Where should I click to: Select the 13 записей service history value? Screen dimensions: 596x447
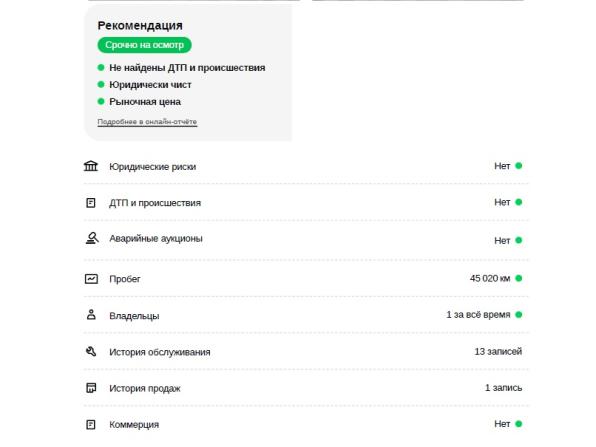tap(498, 352)
